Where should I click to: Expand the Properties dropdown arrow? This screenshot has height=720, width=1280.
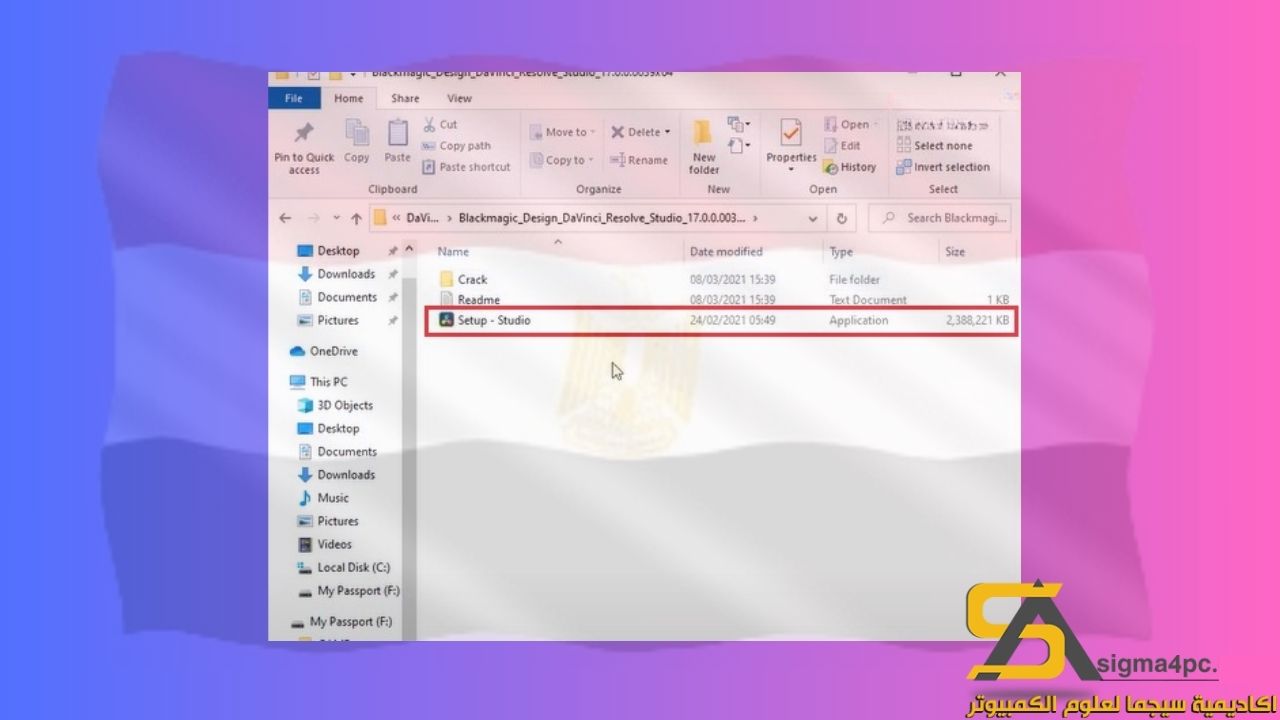(791, 169)
